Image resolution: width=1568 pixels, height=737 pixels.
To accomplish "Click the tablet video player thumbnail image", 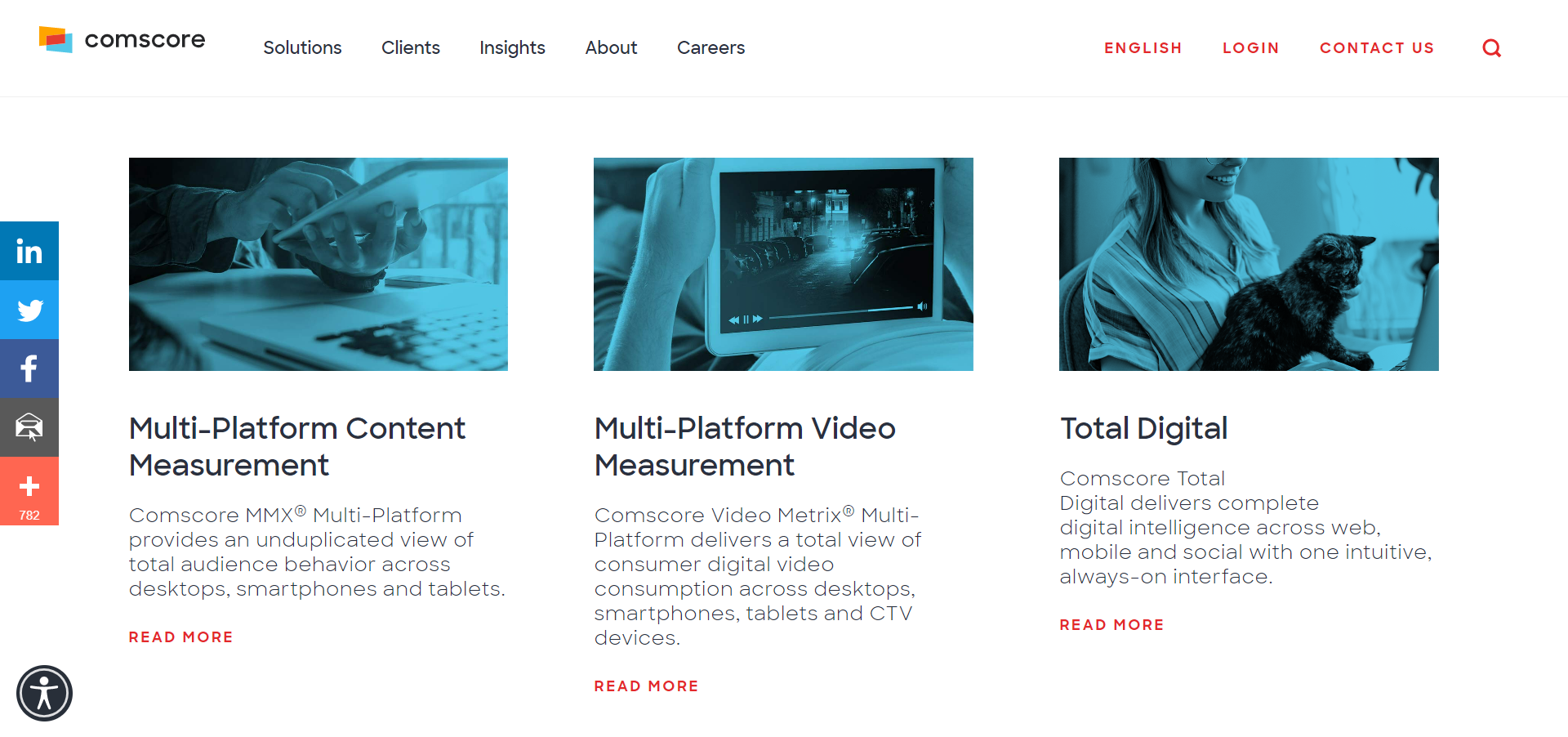I will [783, 264].
